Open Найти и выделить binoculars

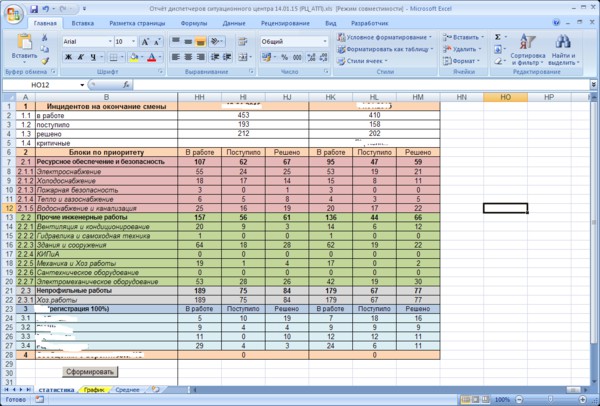click(563, 49)
